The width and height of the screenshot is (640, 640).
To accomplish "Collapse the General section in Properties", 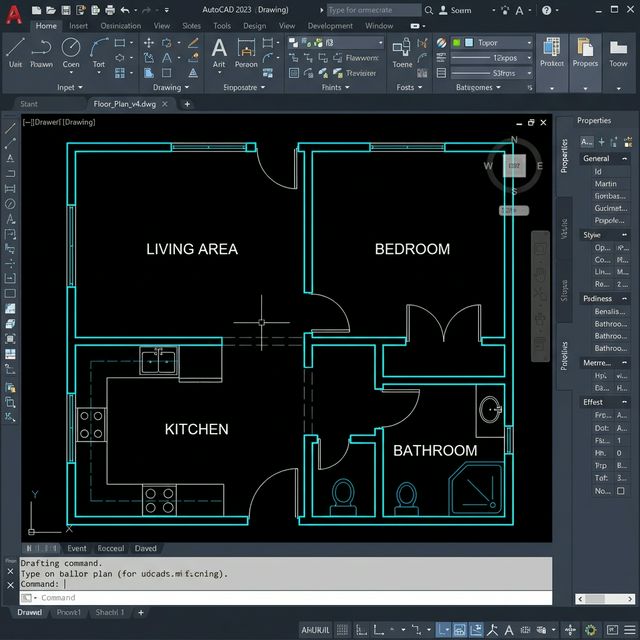I will tap(626, 158).
